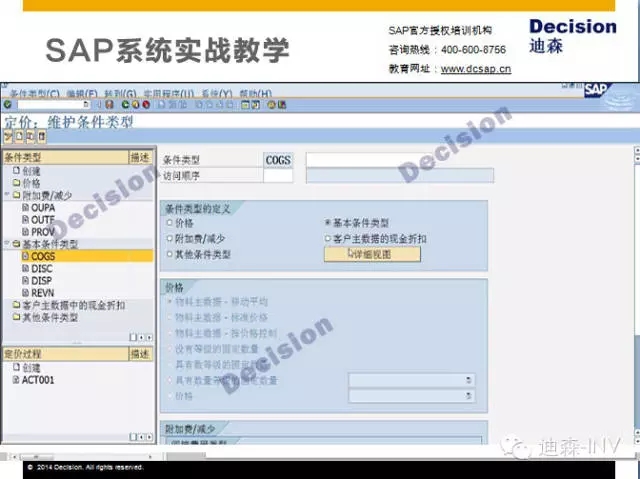Image resolution: width=640 pixels, height=479 pixels.
Task: Click the trash delete icon under the title
Action: (42, 136)
